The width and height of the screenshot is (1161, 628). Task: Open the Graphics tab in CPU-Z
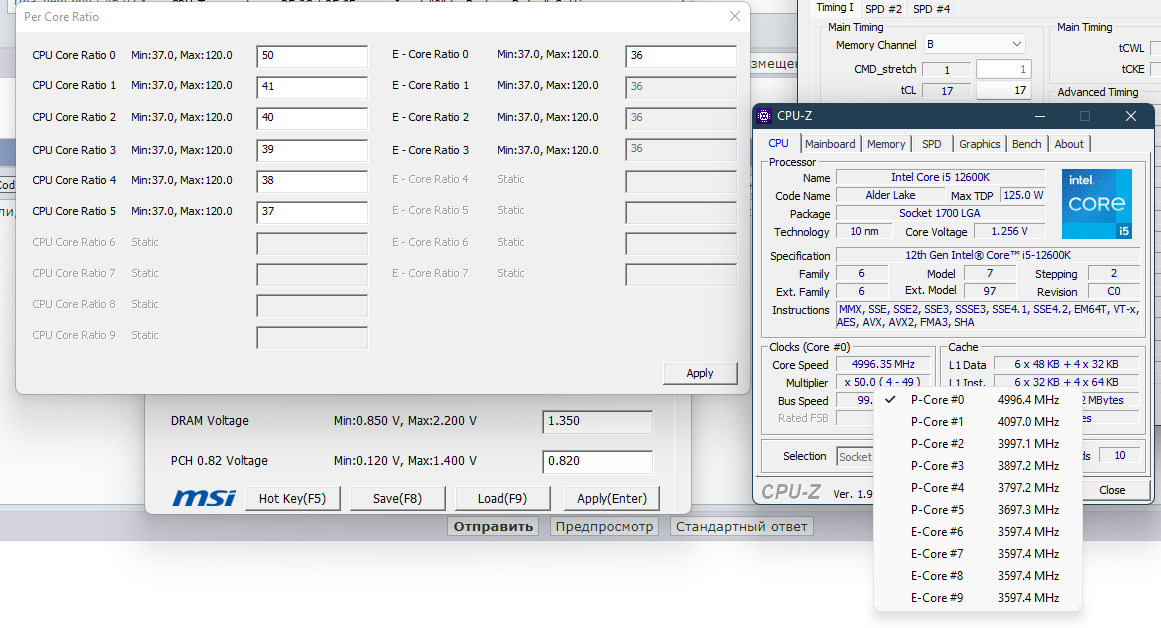980,144
